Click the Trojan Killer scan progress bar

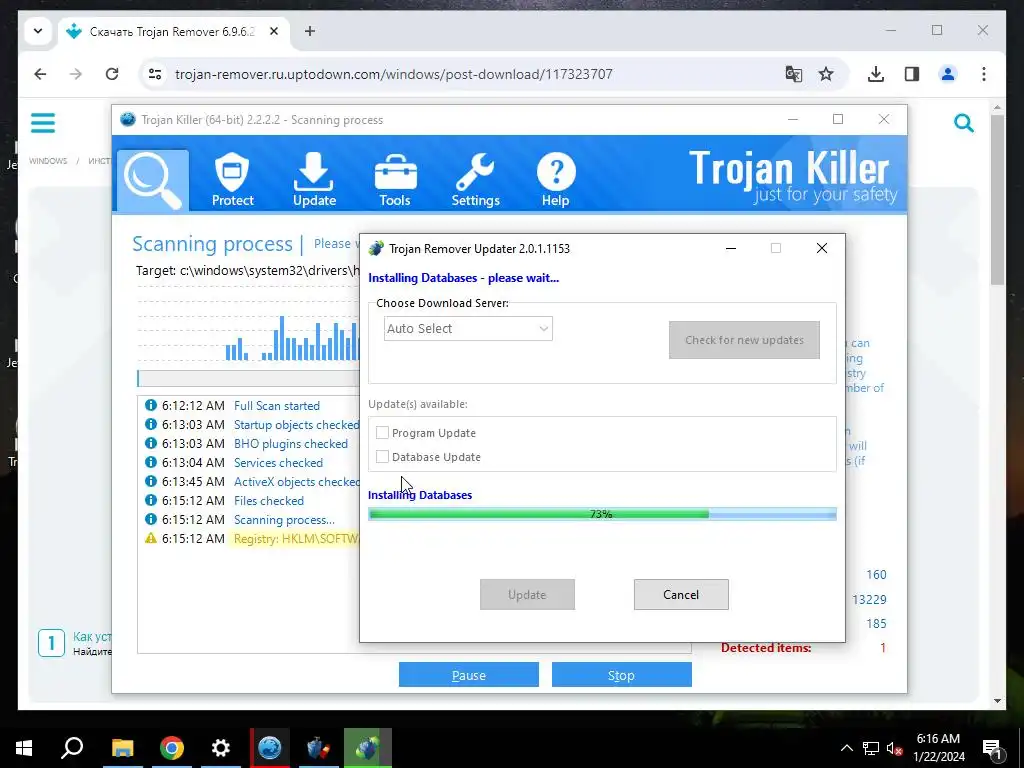(248, 378)
